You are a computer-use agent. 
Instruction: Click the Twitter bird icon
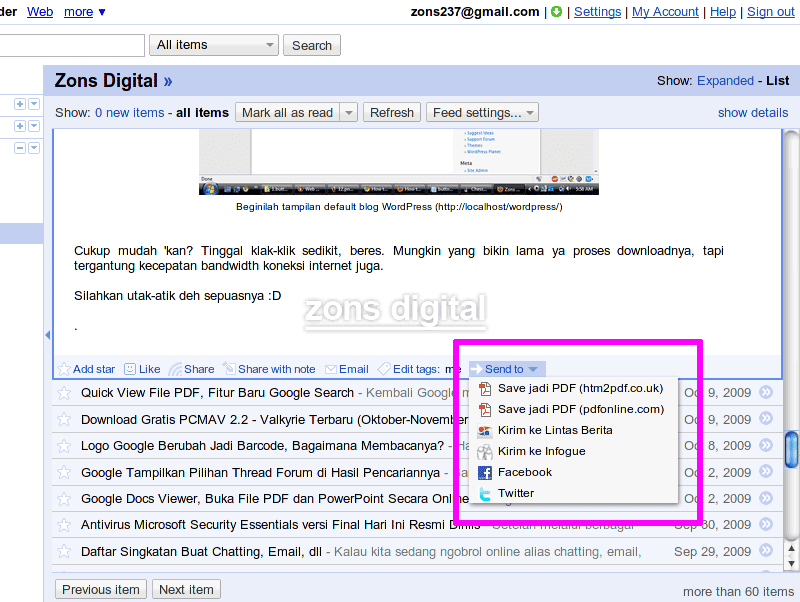coord(485,493)
